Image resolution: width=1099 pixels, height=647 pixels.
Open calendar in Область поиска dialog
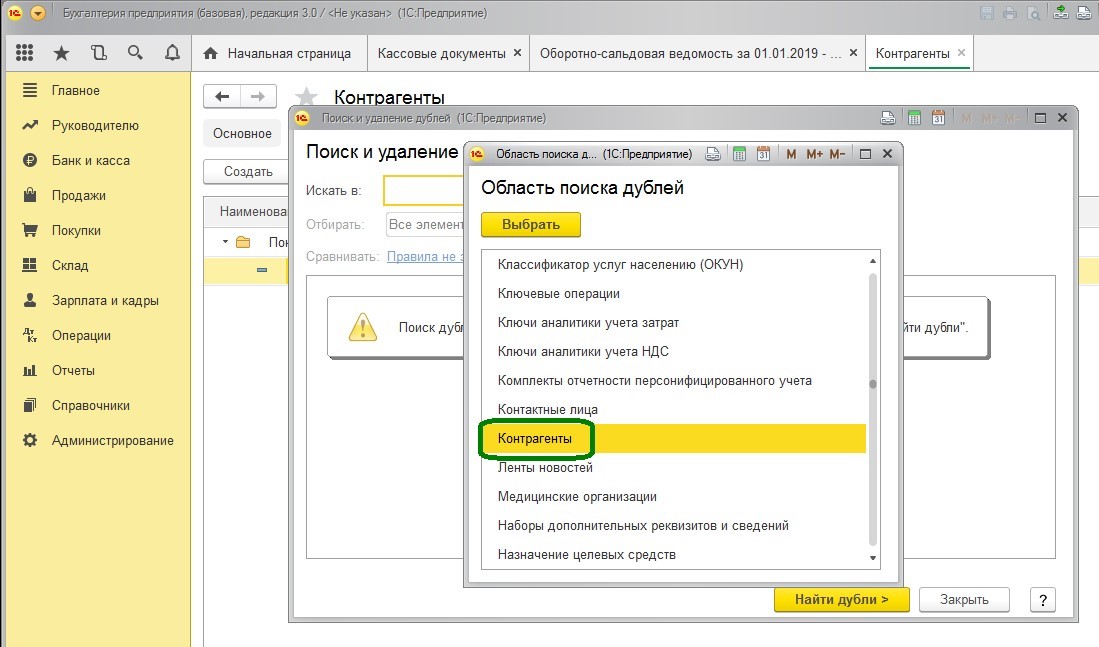click(x=763, y=154)
